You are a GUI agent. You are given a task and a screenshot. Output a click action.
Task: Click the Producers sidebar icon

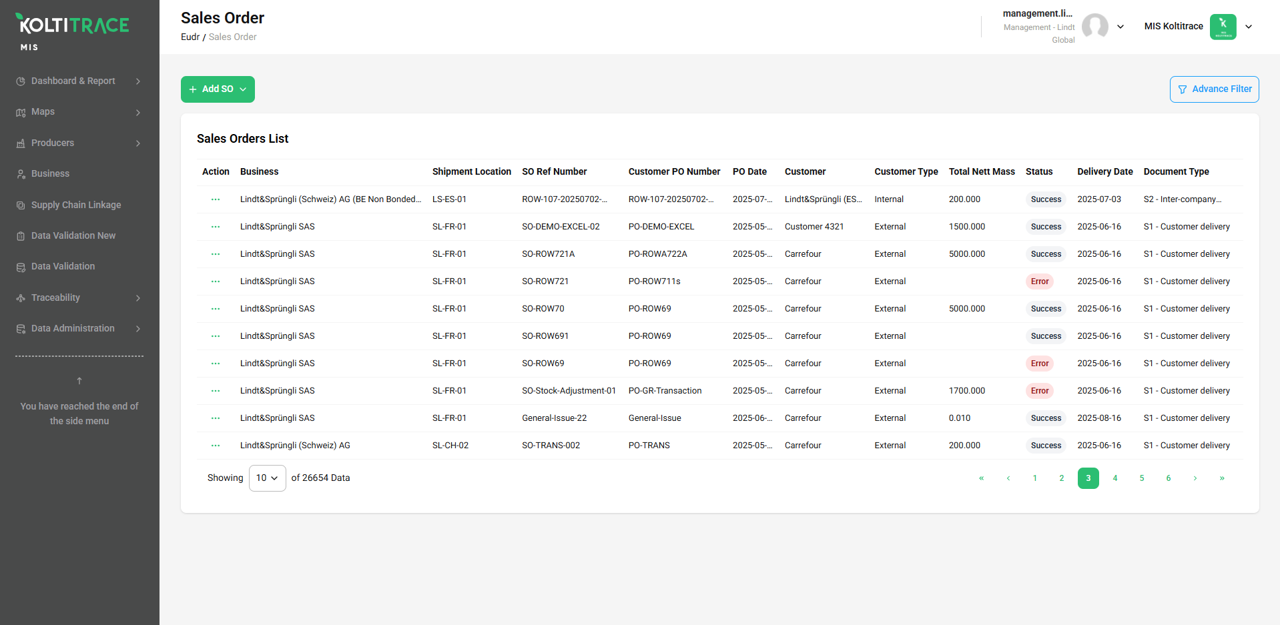point(21,143)
